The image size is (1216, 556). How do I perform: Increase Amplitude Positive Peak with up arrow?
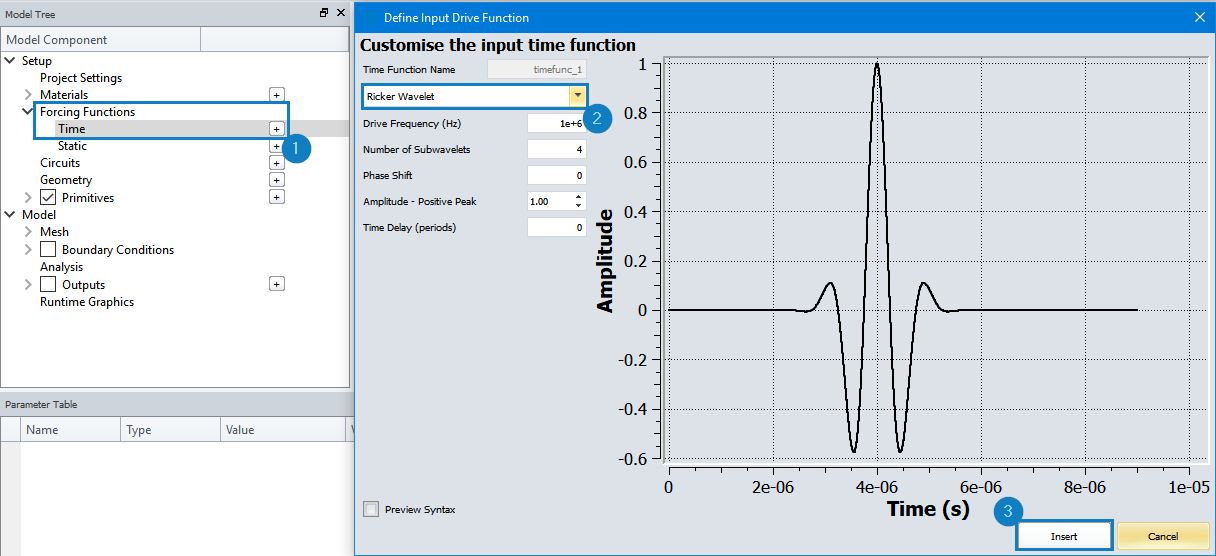click(578, 197)
